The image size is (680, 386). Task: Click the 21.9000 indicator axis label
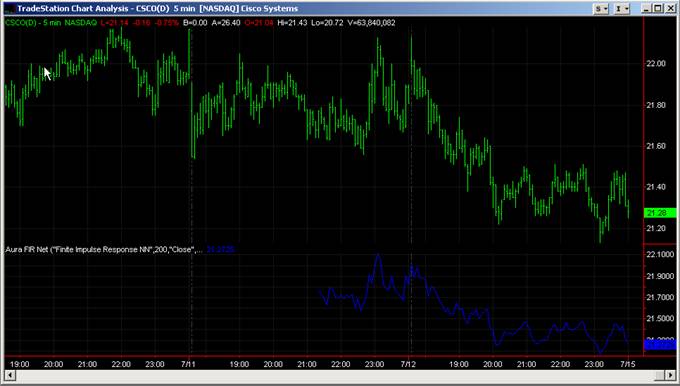point(660,276)
